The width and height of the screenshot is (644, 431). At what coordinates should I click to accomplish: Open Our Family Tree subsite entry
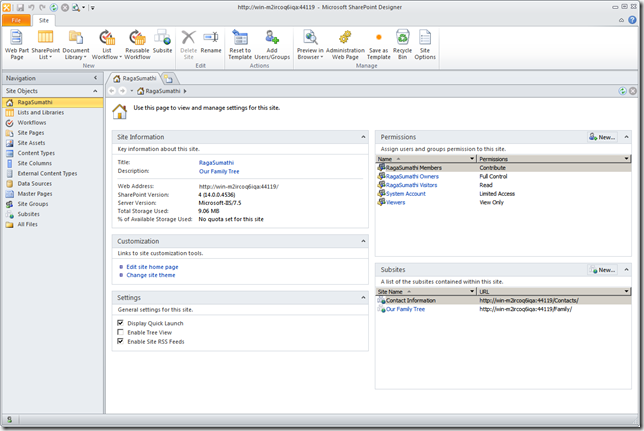pos(405,309)
